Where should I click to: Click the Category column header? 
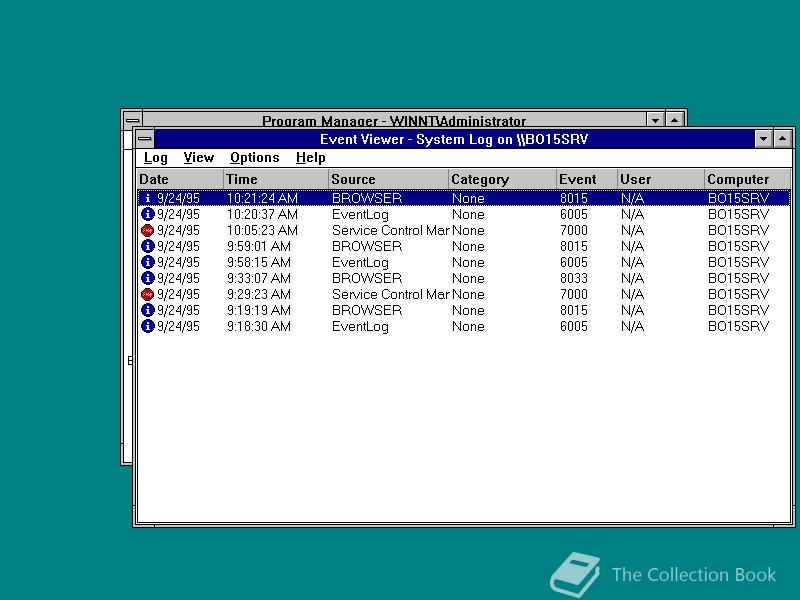(x=503, y=179)
